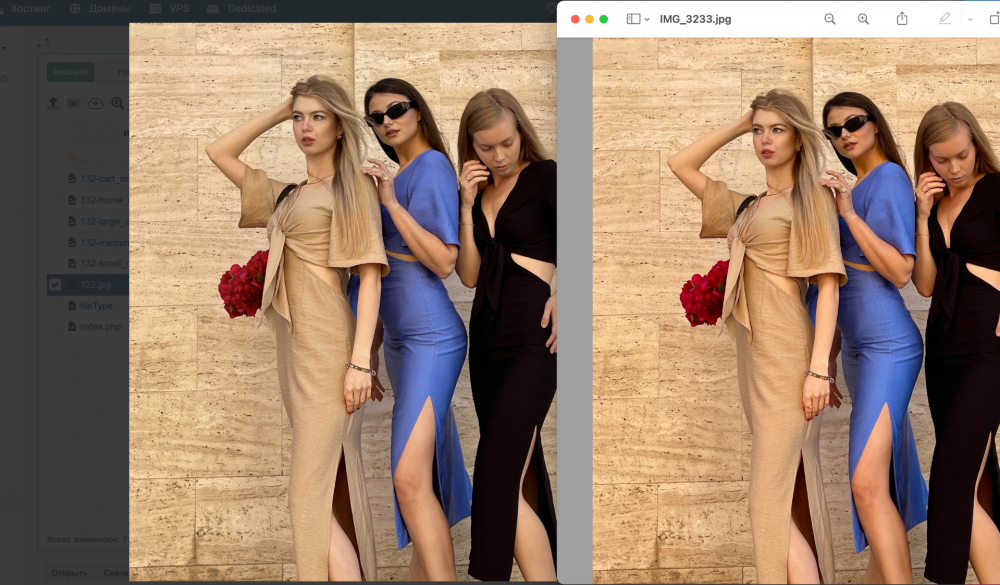Check the index.php row checkbox

click(55, 327)
